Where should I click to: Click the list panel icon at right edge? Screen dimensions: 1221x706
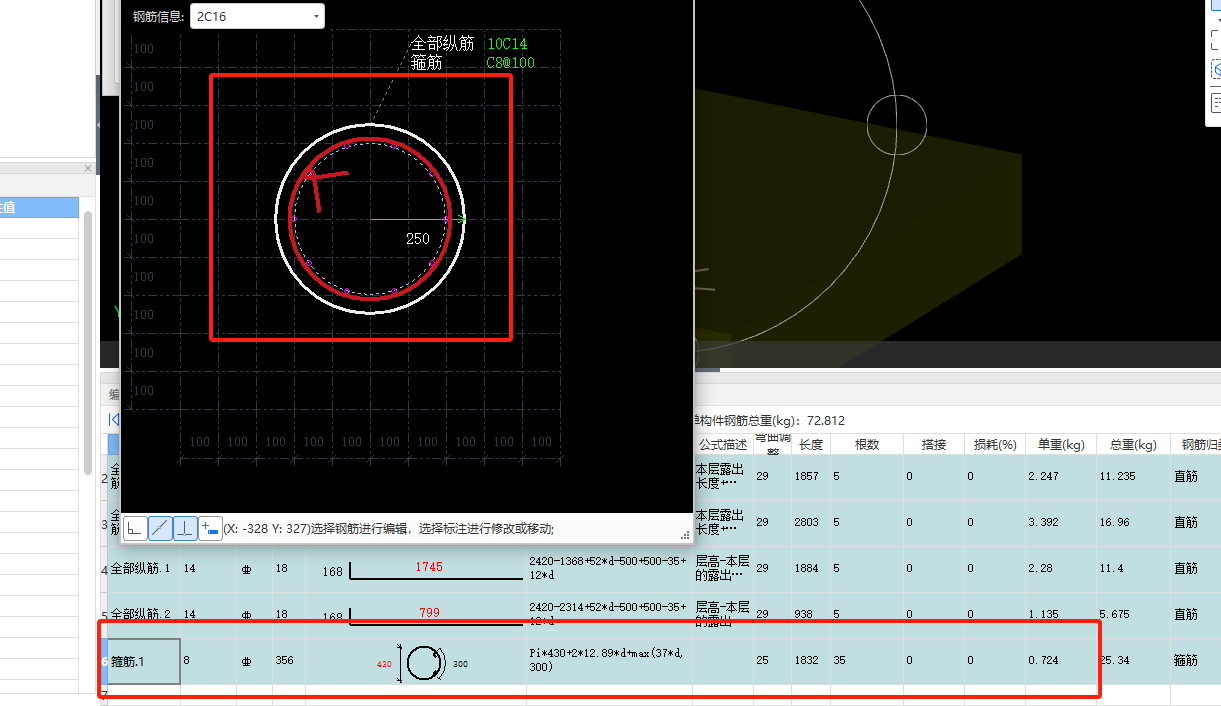[x=1216, y=103]
